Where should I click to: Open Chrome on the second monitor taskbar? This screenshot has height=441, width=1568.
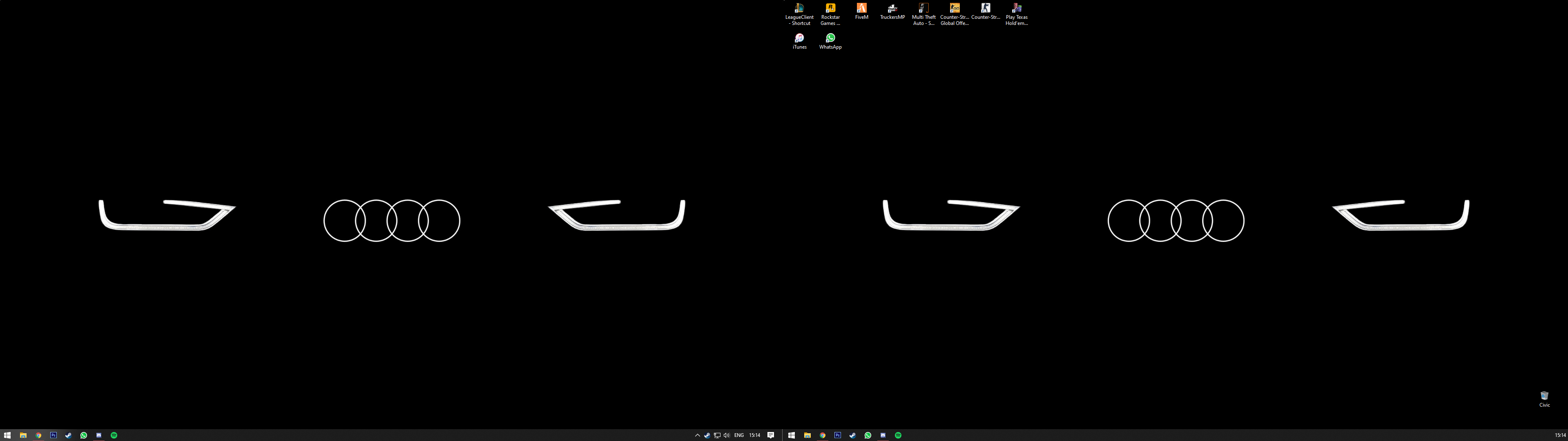pyautogui.click(x=822, y=435)
